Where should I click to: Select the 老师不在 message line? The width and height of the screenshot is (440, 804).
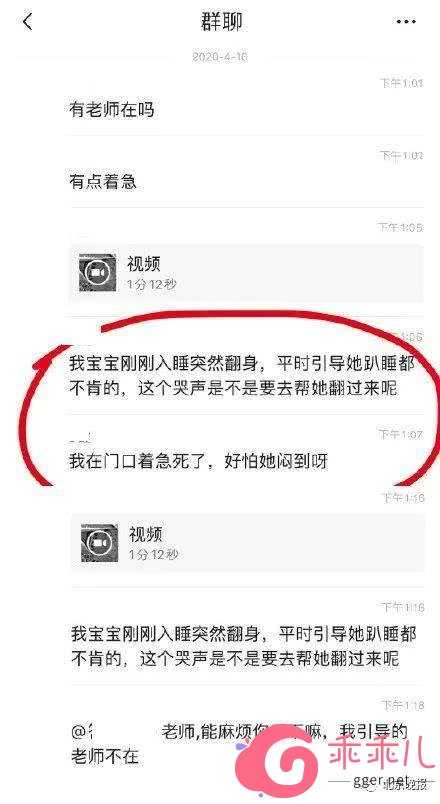(x=105, y=756)
